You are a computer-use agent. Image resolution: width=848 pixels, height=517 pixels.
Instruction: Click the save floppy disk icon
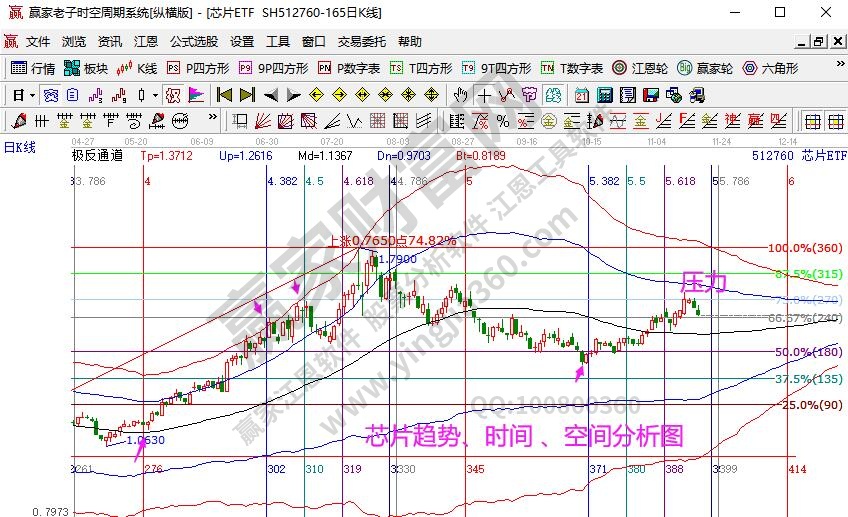point(650,95)
